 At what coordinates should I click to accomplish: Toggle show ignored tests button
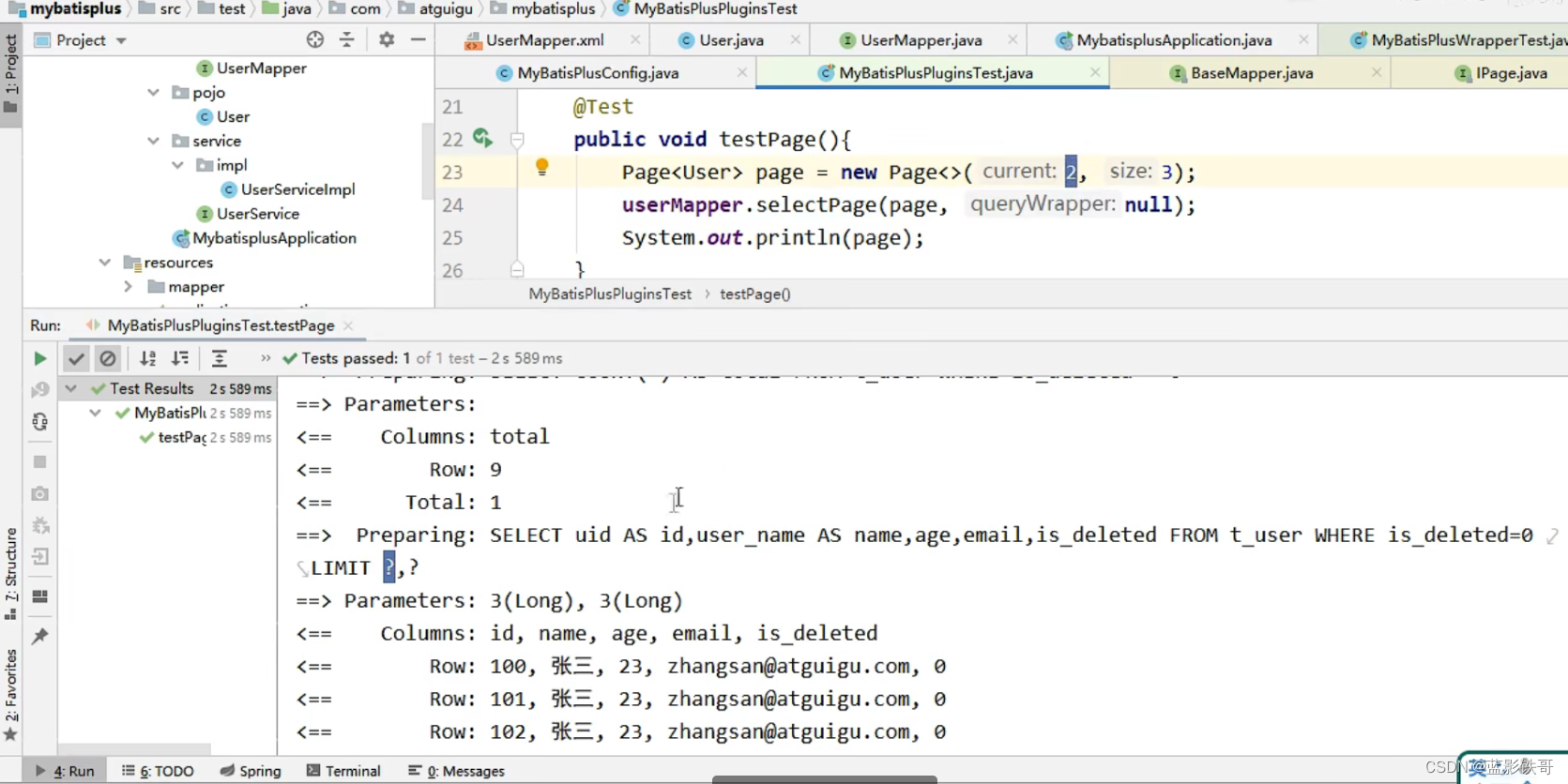pyautogui.click(x=108, y=358)
